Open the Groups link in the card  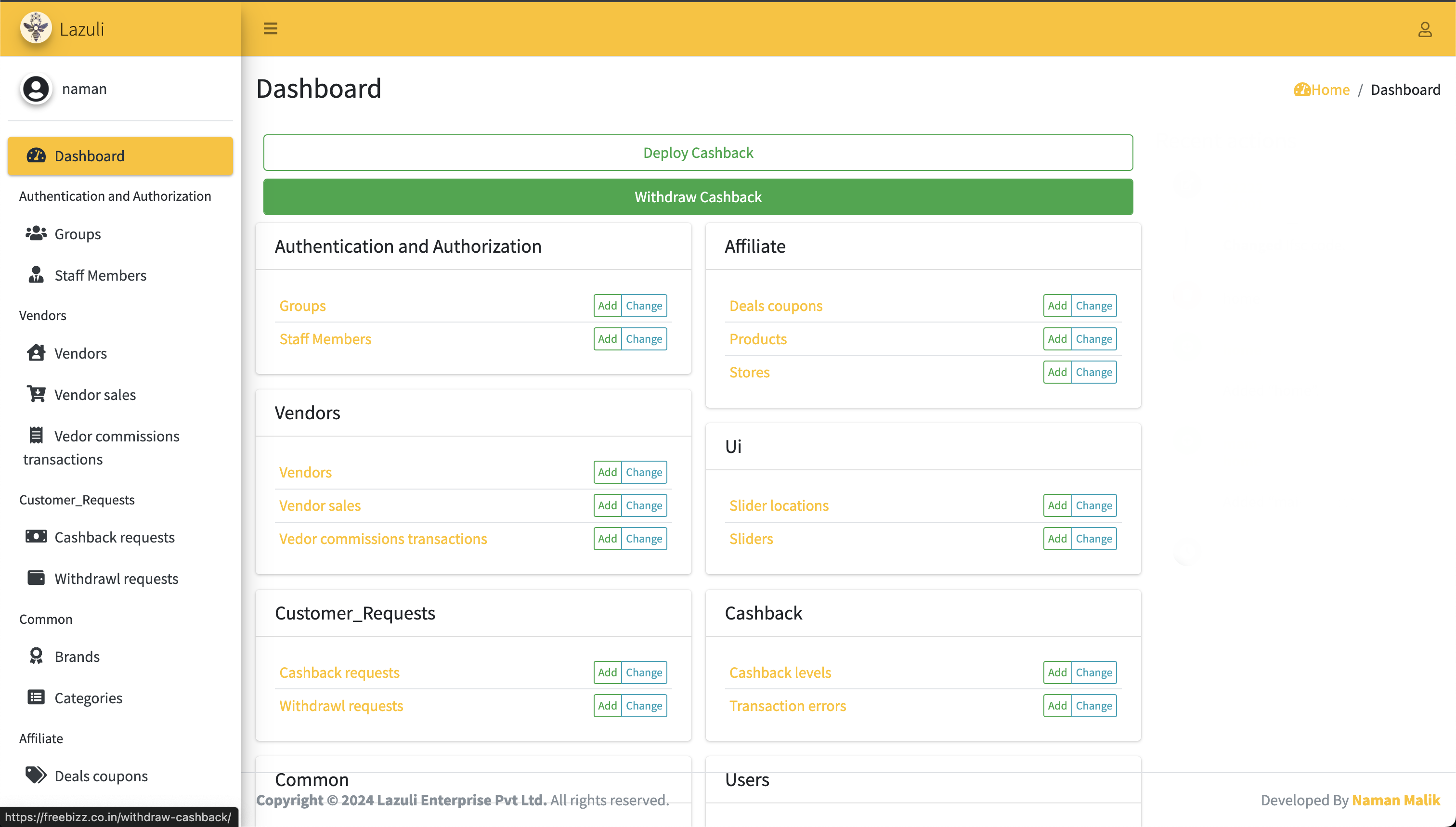point(302,306)
